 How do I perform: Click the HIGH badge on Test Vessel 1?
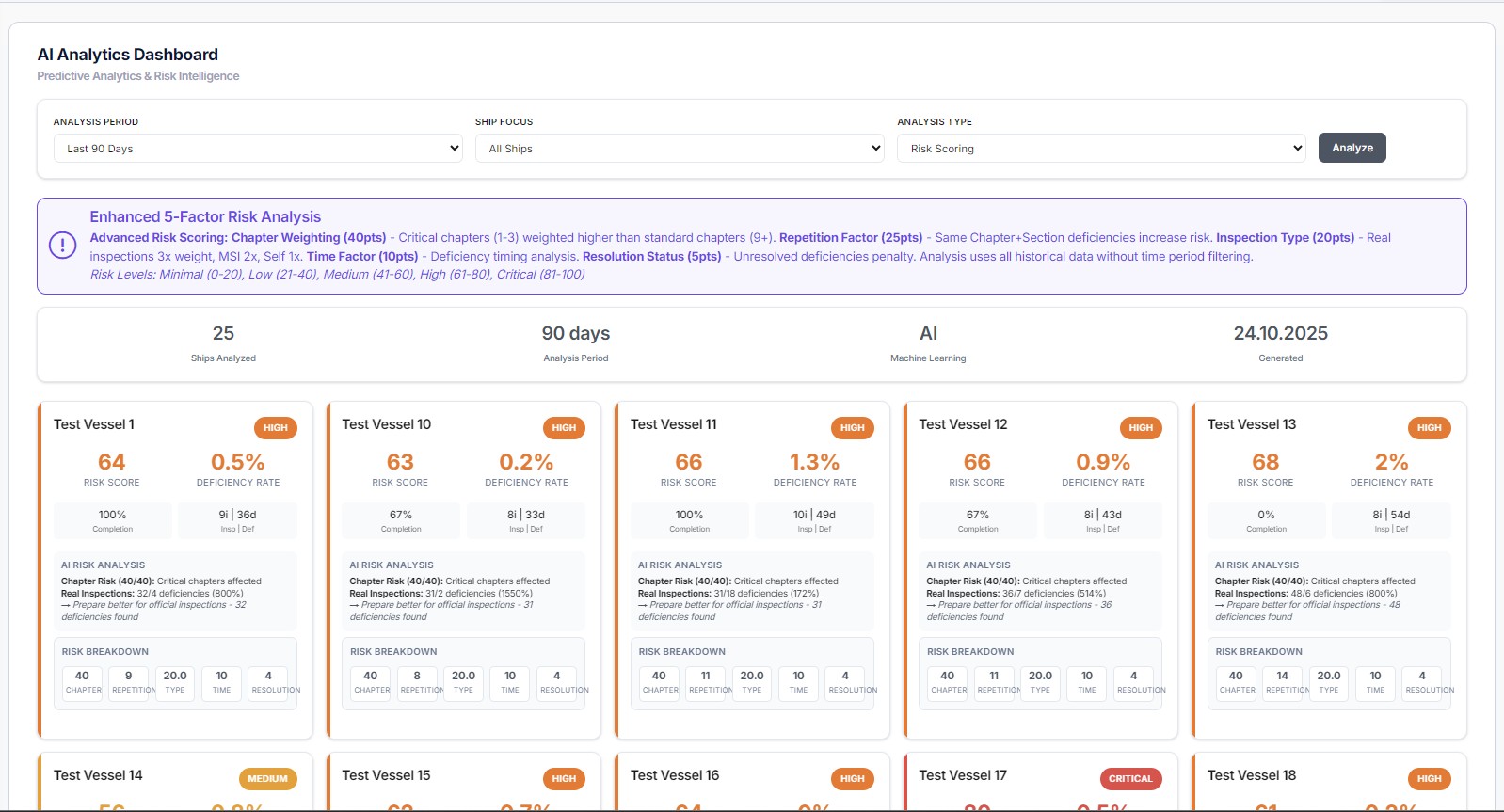tap(276, 428)
